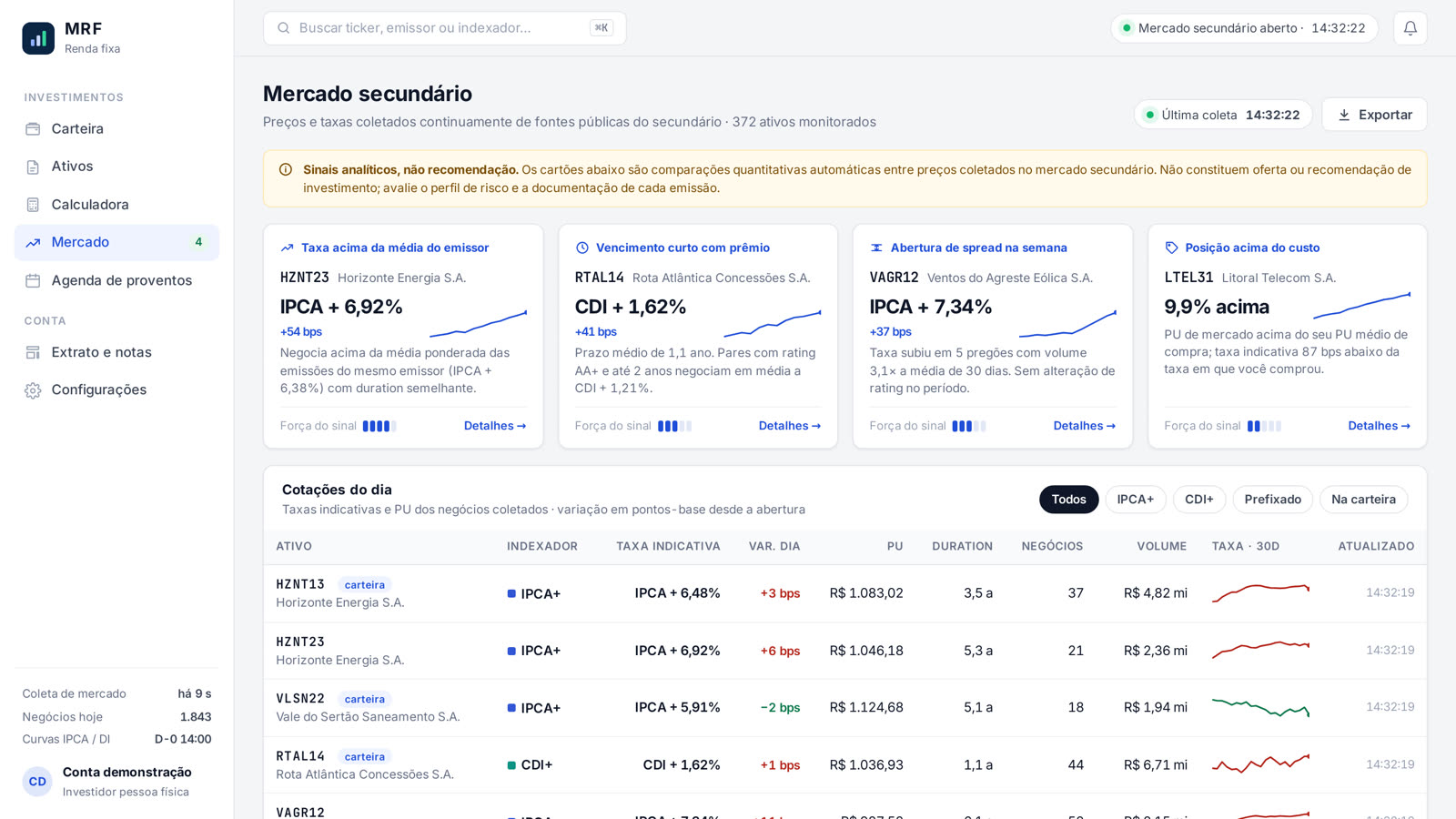Click the info icon in the warning banner
Screen dimensions: 1456x819
tap(286, 169)
